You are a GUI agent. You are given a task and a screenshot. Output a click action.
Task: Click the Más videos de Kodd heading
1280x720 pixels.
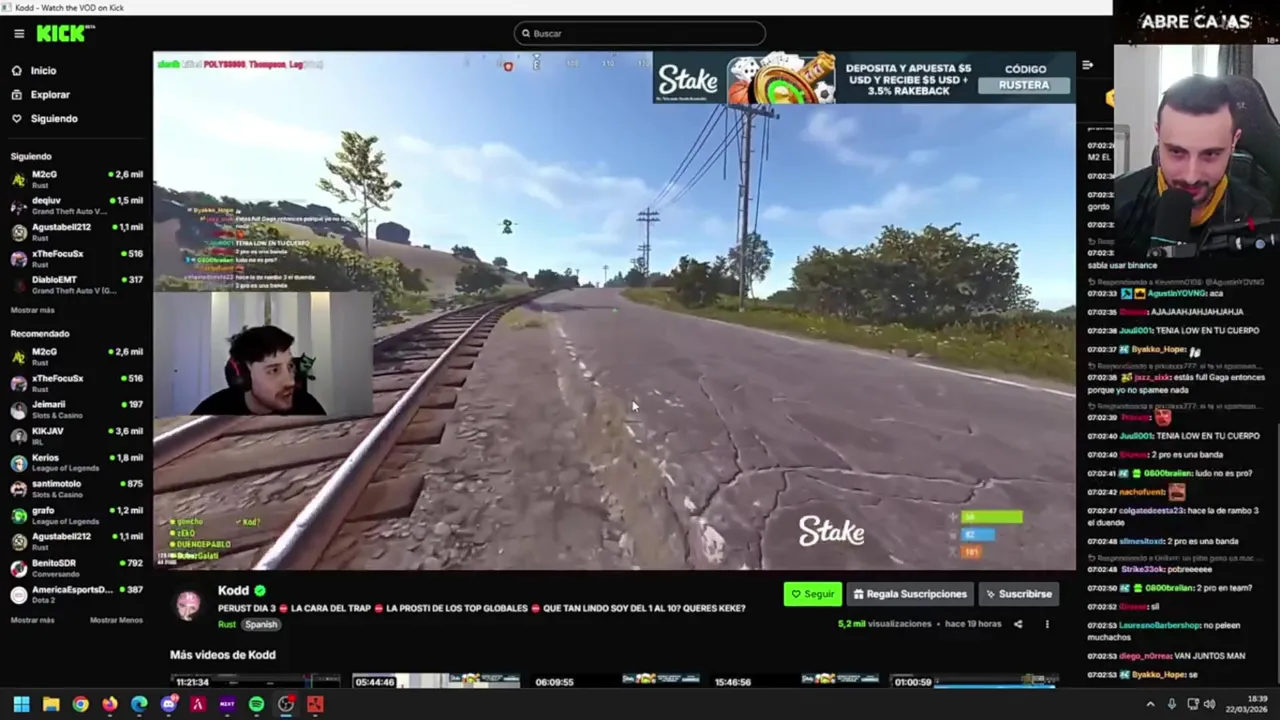[223, 655]
